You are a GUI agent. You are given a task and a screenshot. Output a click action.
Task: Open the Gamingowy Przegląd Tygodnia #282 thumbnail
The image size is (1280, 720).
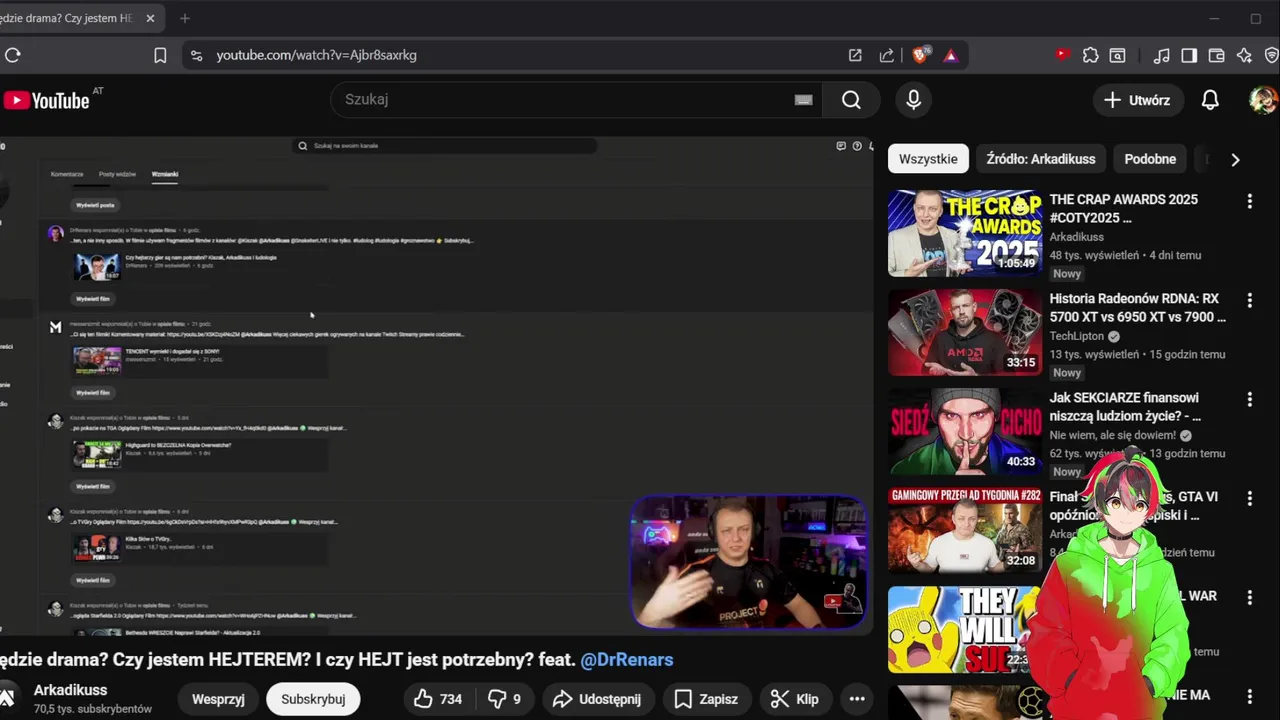tap(965, 530)
